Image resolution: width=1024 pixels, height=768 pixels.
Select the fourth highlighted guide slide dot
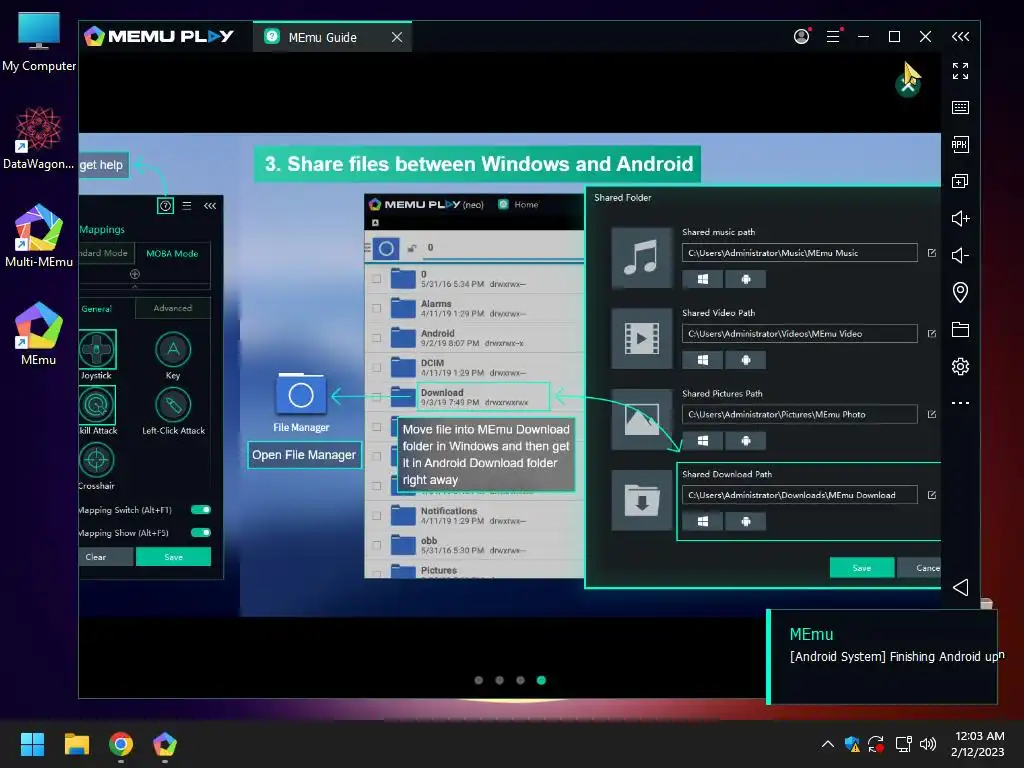541,680
